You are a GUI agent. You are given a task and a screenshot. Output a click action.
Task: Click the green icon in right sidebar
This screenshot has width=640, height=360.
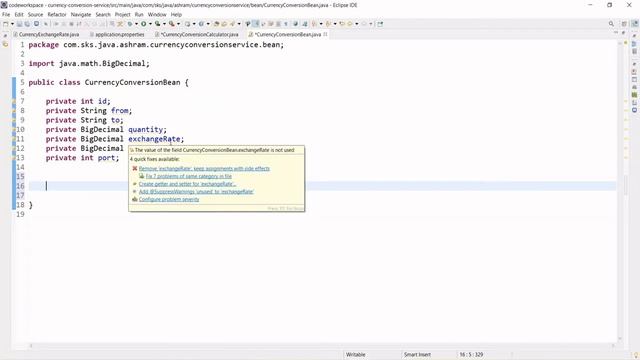(x=634, y=95)
